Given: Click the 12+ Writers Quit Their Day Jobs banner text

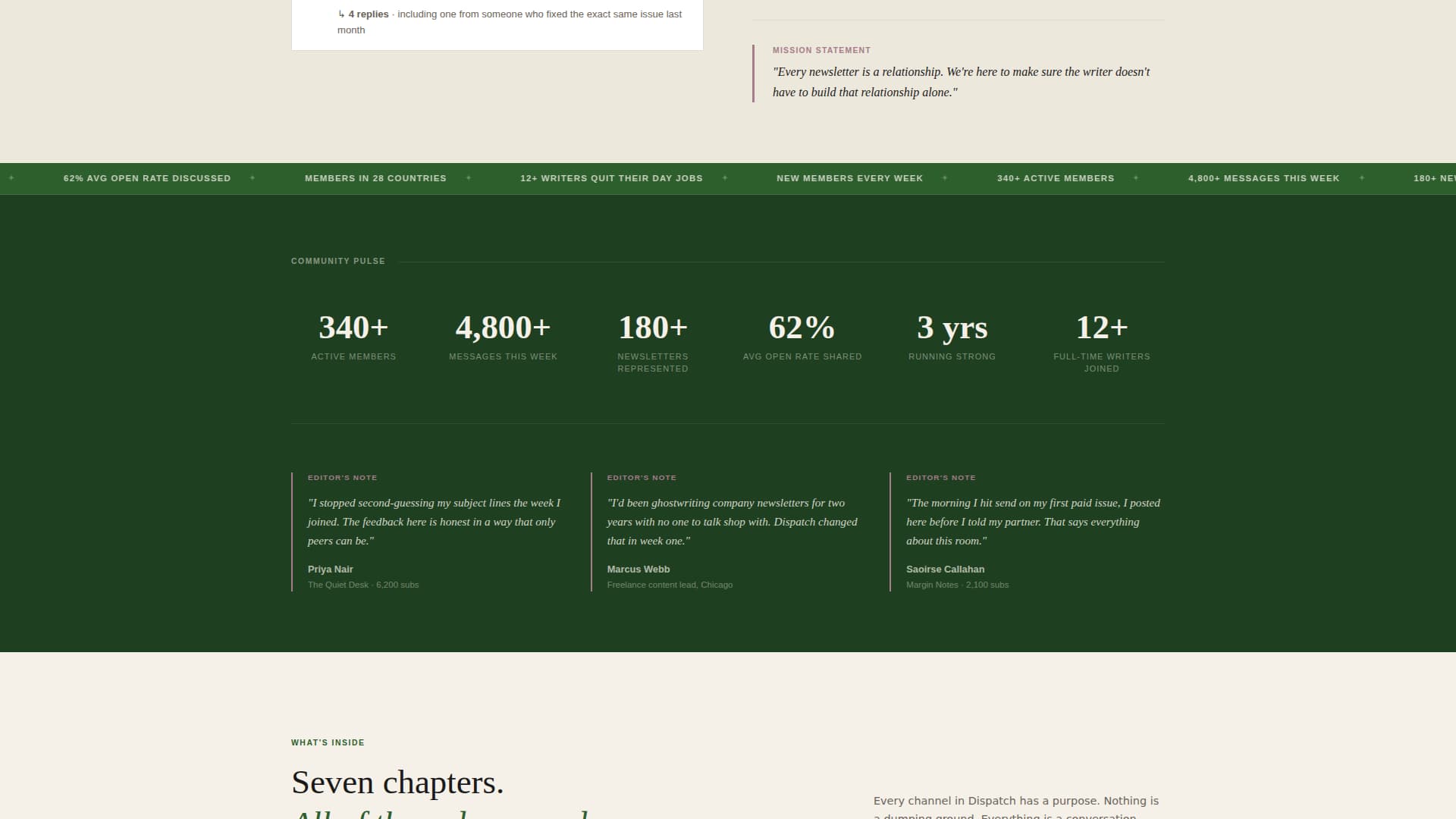Looking at the screenshot, I should (613, 178).
